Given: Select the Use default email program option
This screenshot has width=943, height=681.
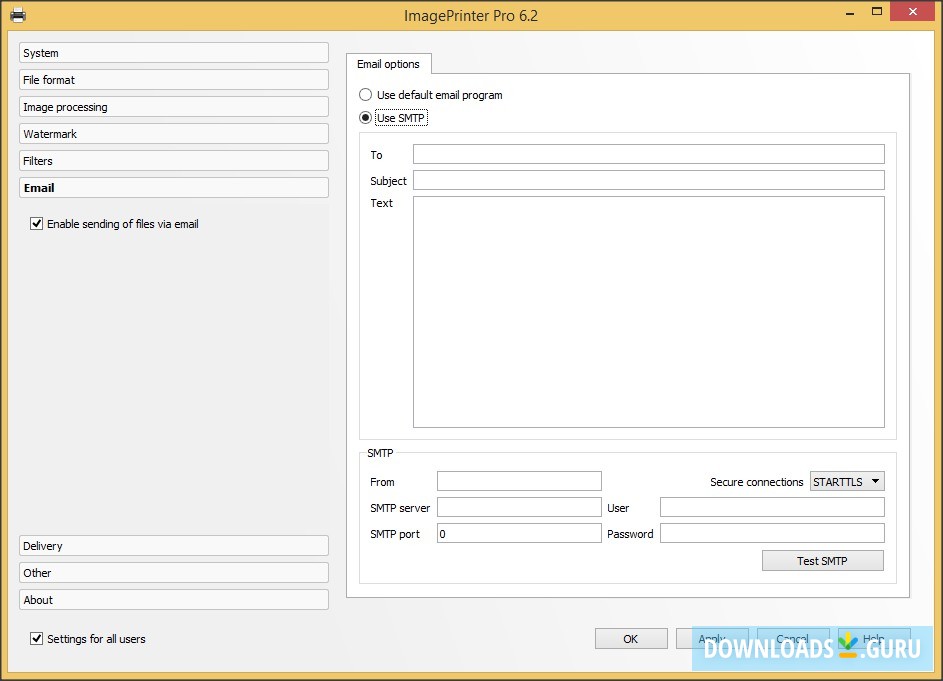Looking at the screenshot, I should tap(365, 94).
